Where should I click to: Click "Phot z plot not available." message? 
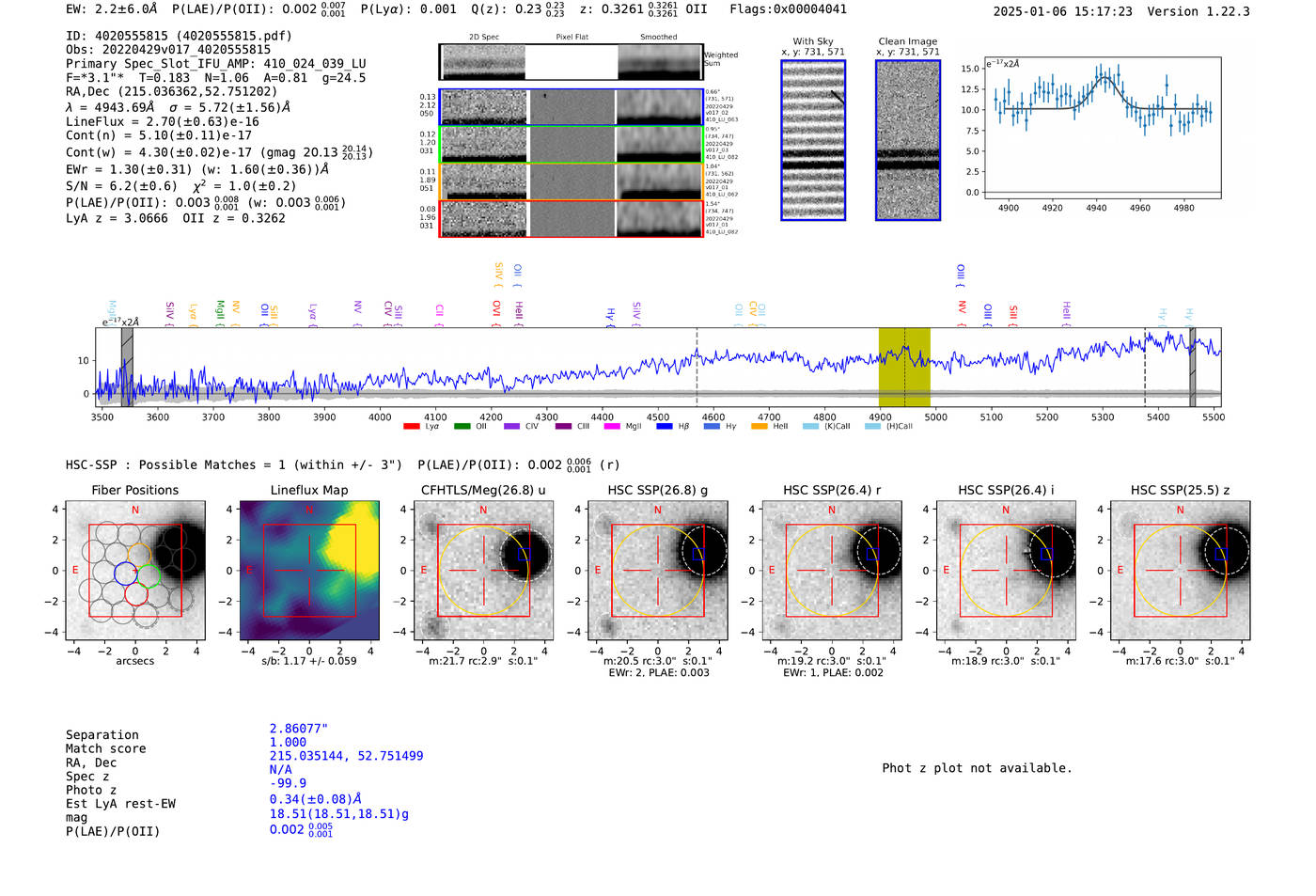click(x=977, y=768)
